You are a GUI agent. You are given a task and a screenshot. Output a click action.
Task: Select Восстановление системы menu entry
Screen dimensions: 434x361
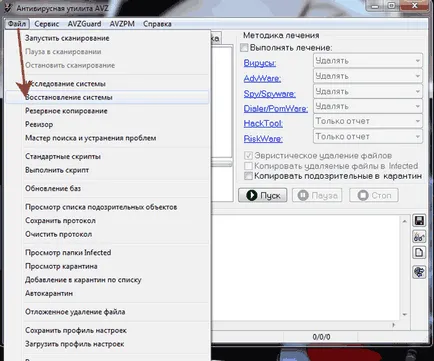point(107,97)
